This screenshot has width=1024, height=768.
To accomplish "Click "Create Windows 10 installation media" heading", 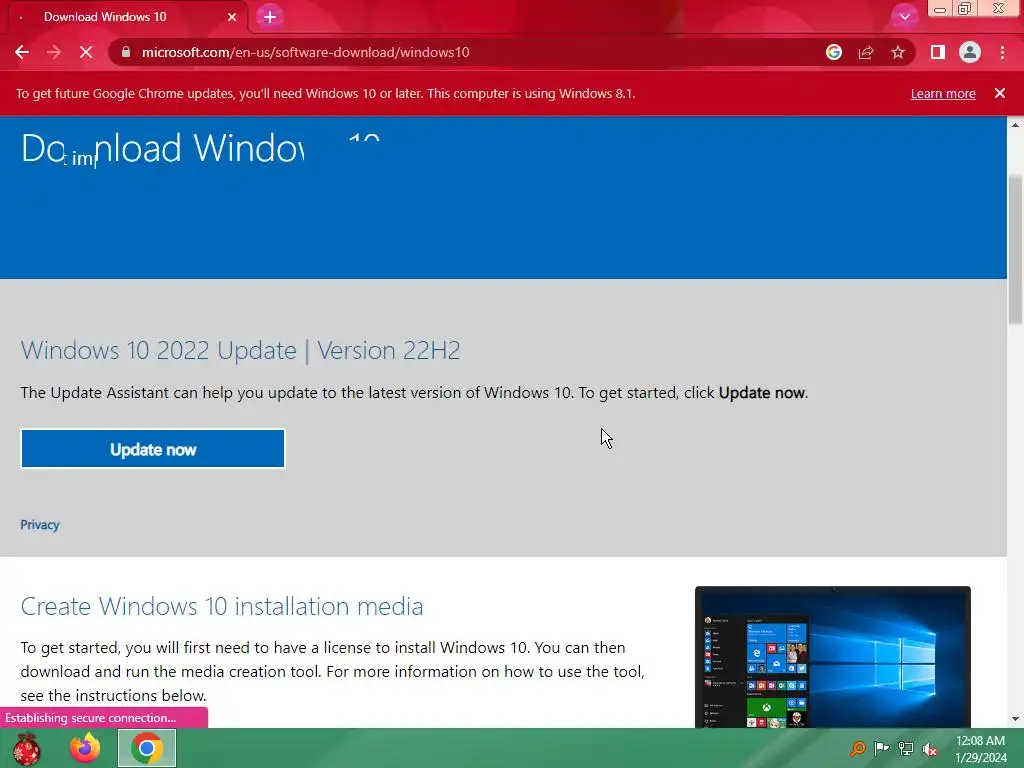I will [x=222, y=607].
